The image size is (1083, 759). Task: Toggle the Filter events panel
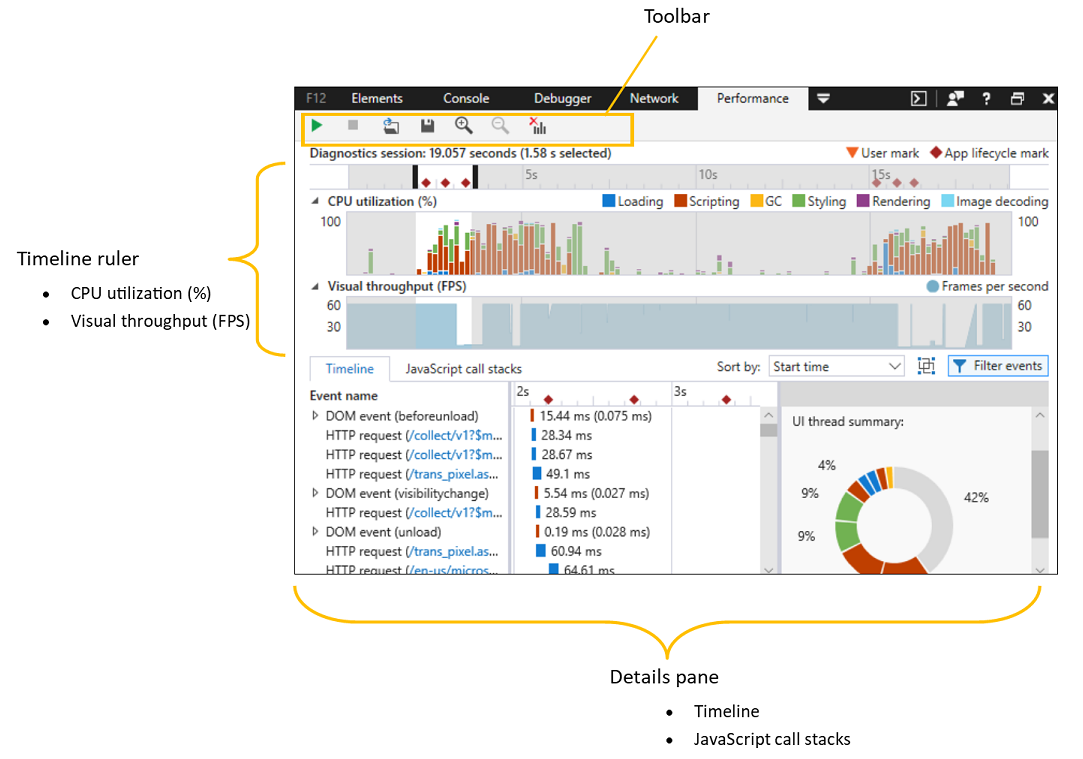pyautogui.click(x=997, y=366)
